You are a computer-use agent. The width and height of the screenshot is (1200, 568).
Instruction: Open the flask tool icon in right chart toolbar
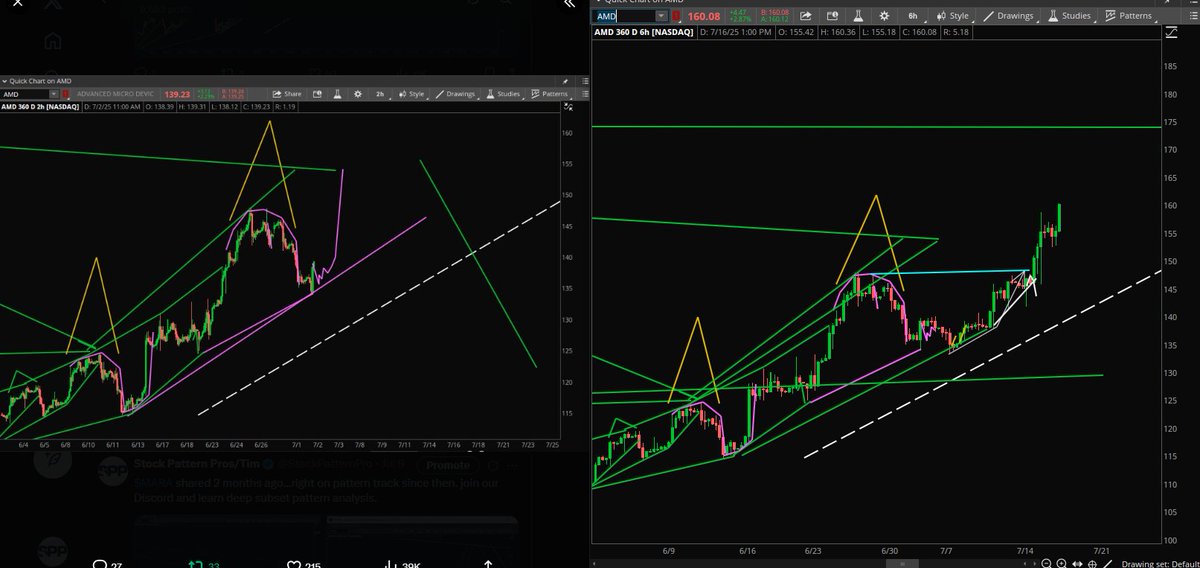point(858,16)
